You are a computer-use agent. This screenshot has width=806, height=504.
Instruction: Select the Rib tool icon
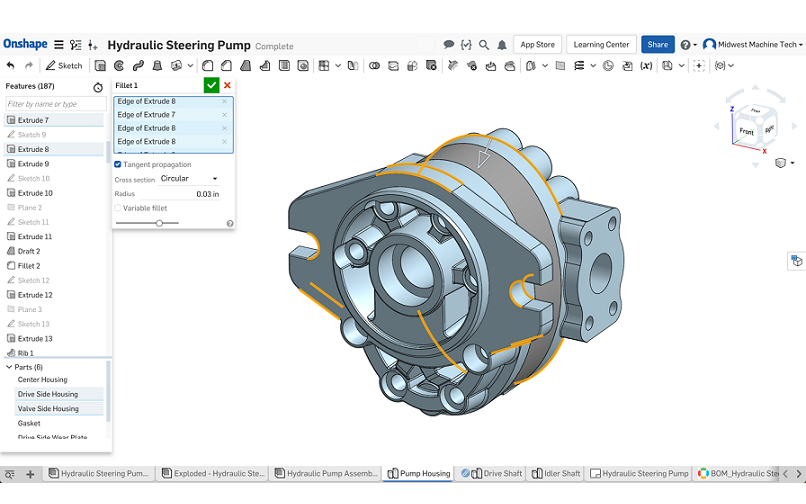(265, 65)
